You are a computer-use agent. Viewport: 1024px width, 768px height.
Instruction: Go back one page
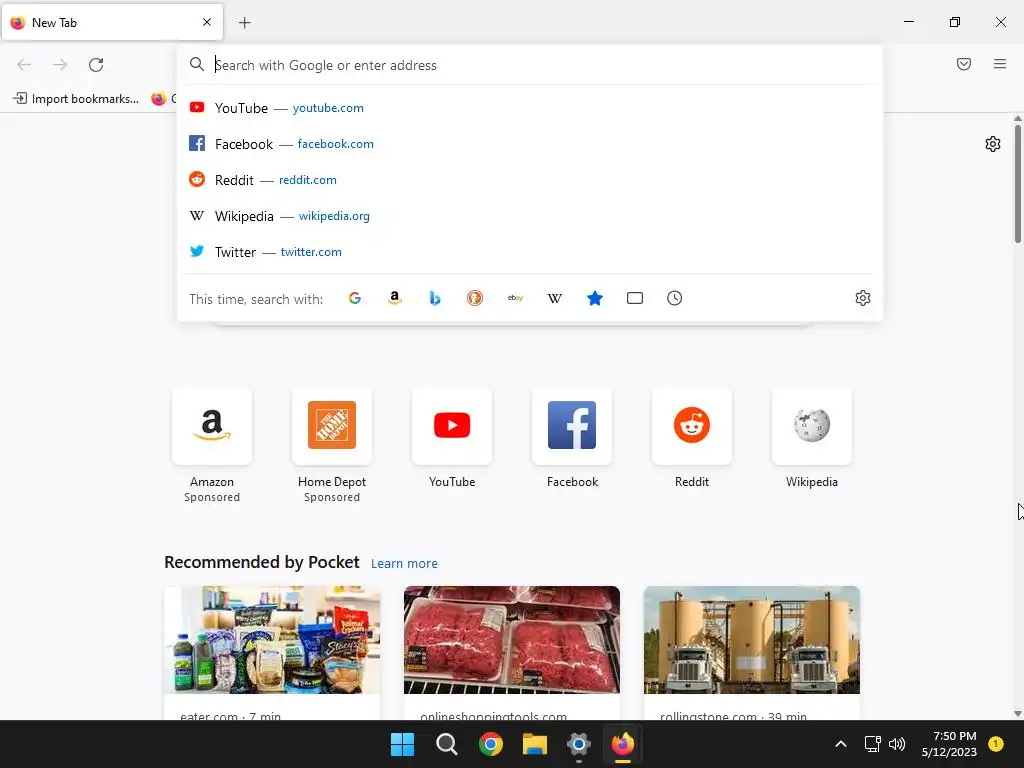point(24,65)
